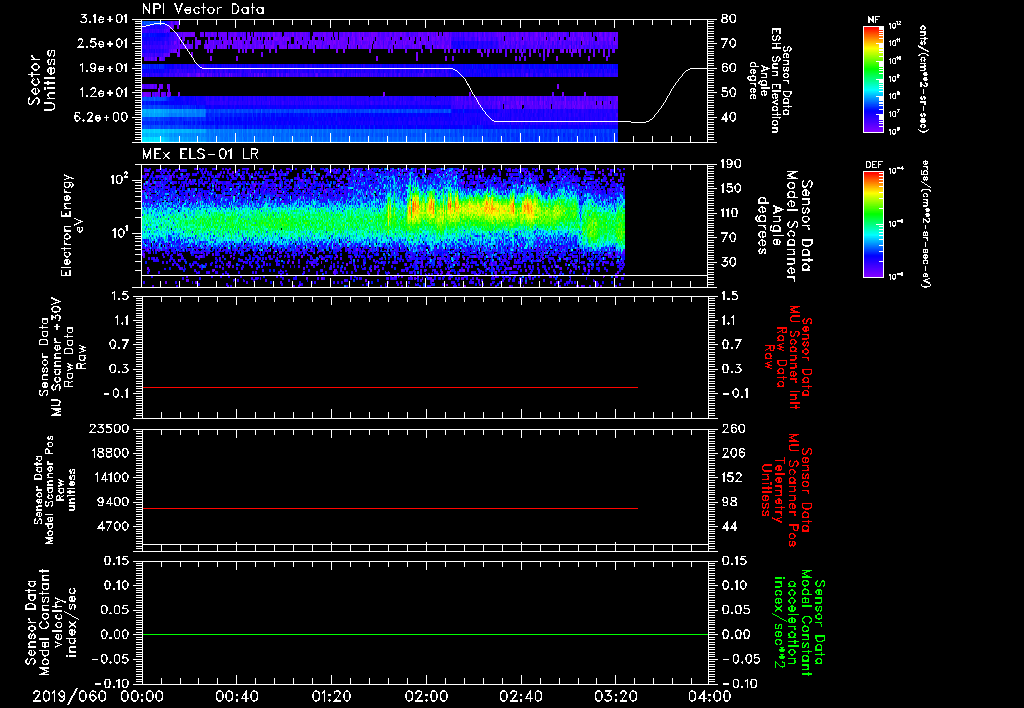Image resolution: width=1024 pixels, height=708 pixels.
Task: Click the "00:00" time tick label
Action: click(x=142, y=696)
